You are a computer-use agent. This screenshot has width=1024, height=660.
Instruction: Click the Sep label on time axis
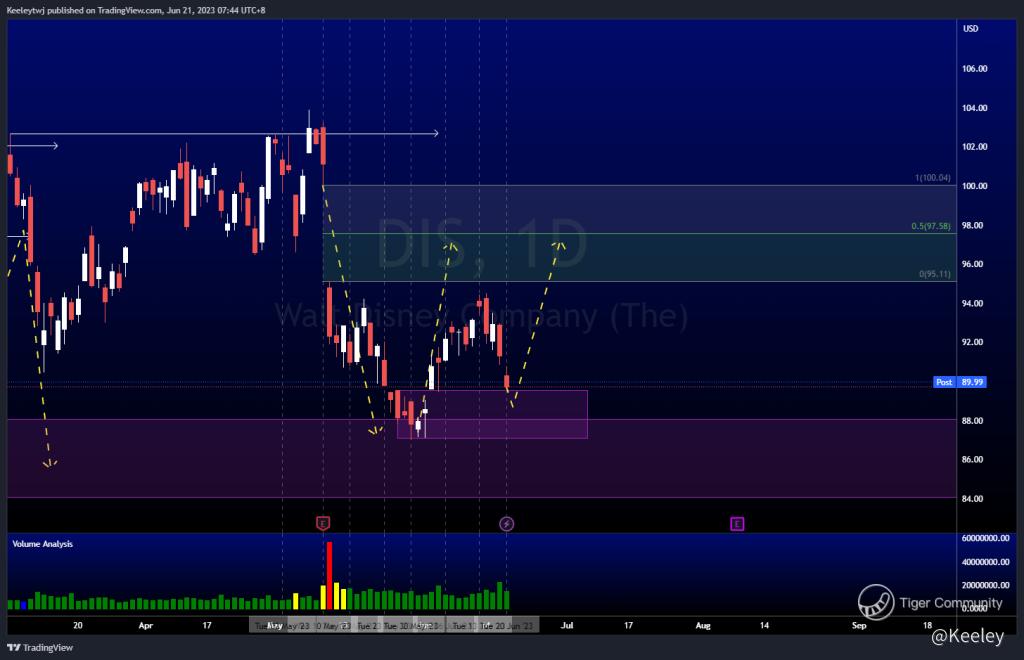tap(859, 625)
